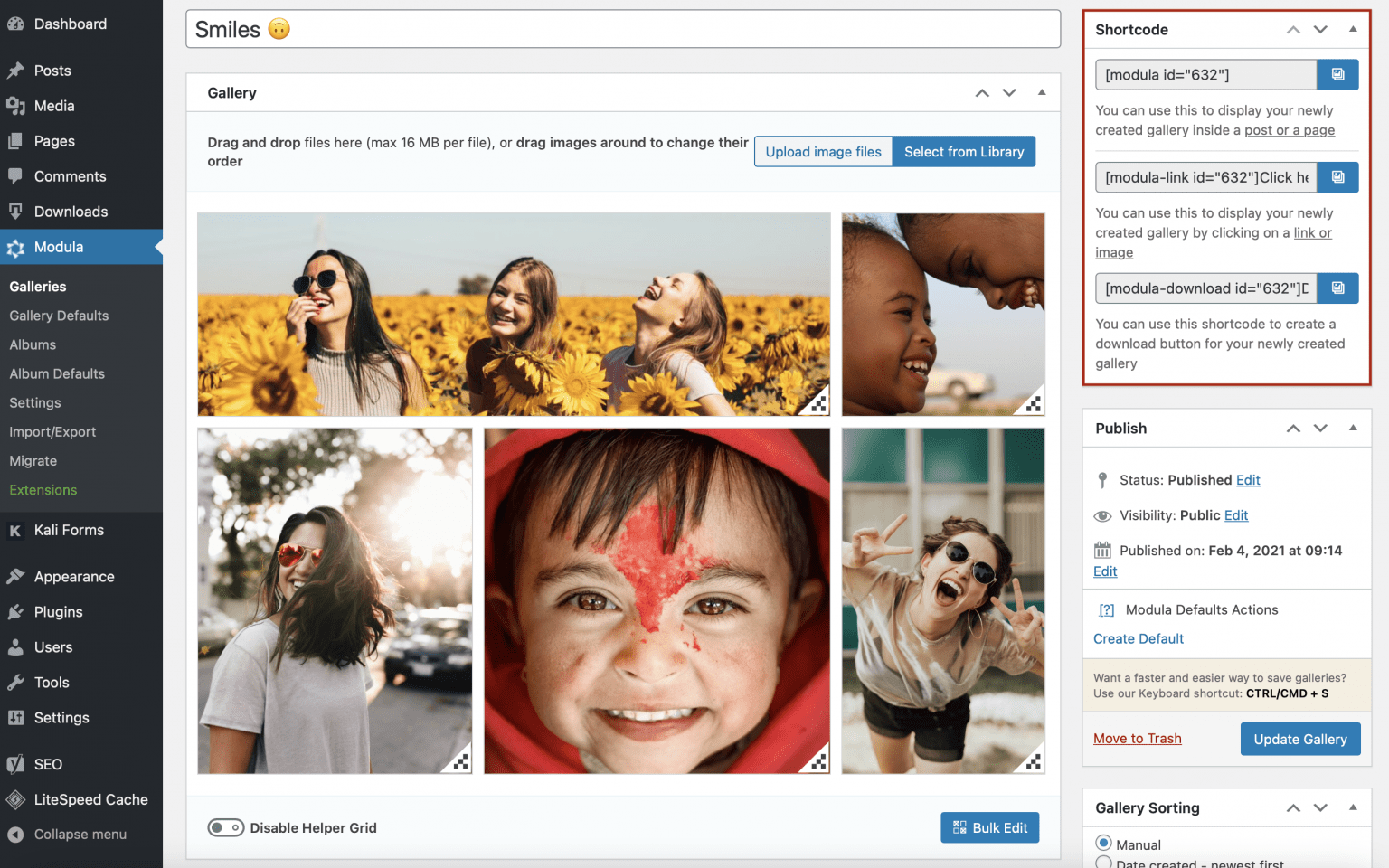
Task: Click the SEO Yoast icon
Action: [15, 765]
